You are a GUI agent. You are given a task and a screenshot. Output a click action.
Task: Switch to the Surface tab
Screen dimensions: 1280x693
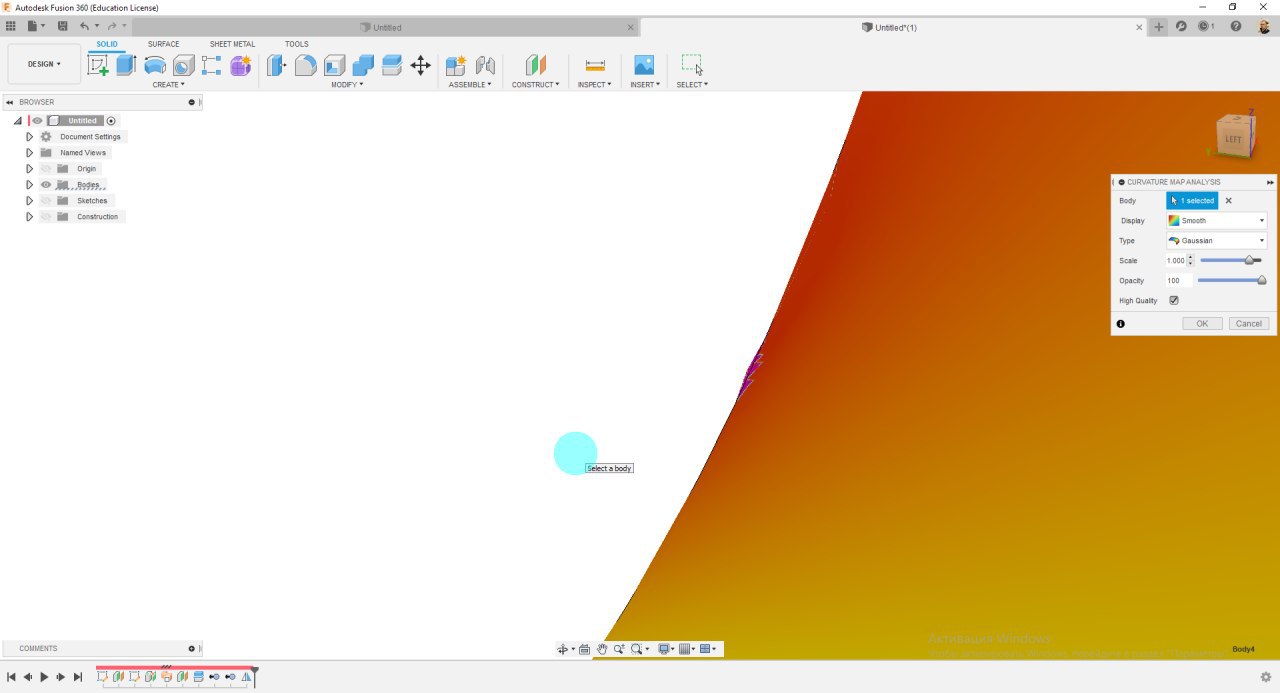pyautogui.click(x=163, y=44)
